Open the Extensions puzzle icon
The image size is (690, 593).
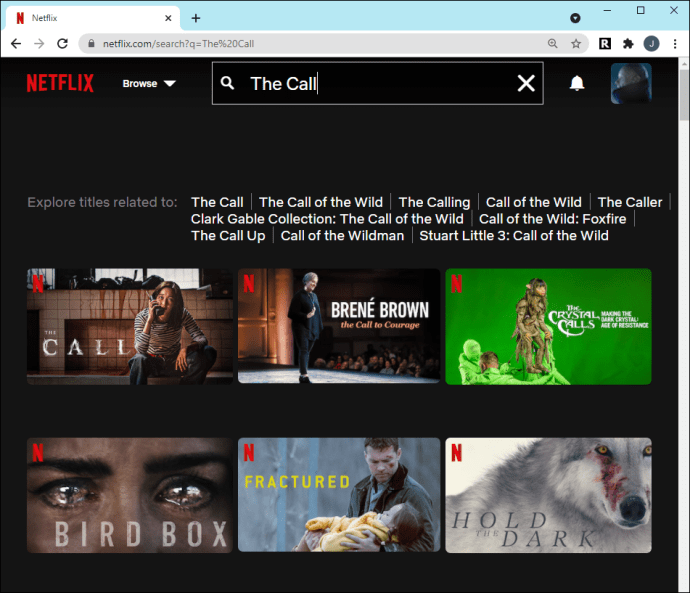pos(628,44)
